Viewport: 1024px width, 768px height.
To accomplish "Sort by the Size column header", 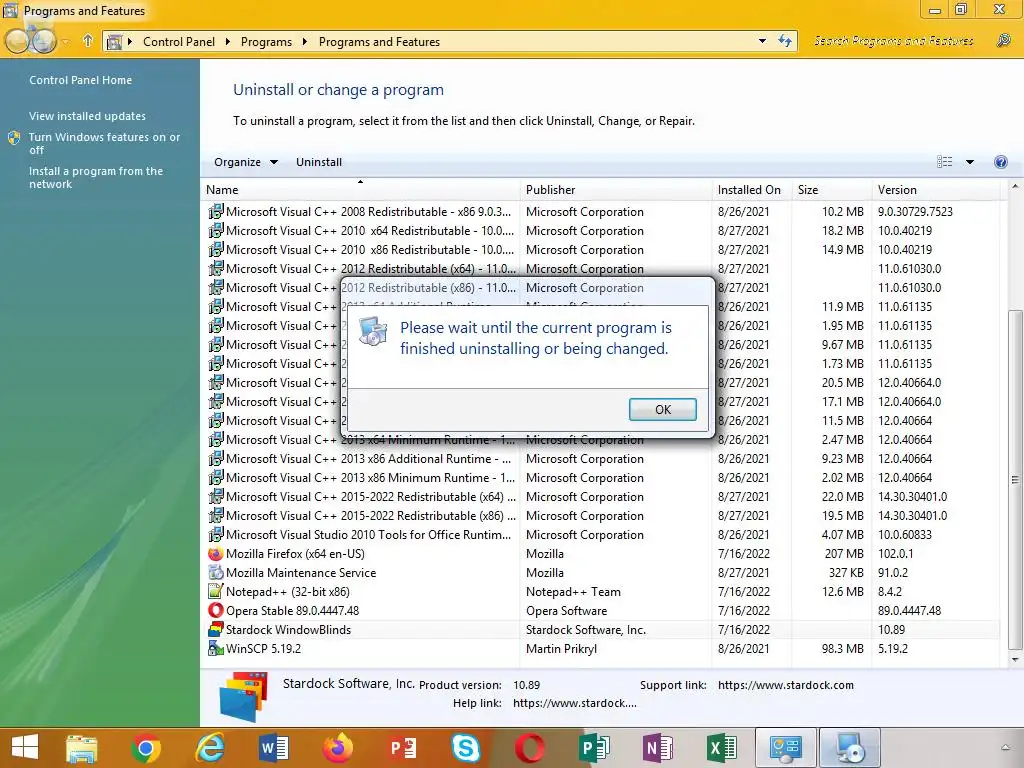I will point(831,190).
